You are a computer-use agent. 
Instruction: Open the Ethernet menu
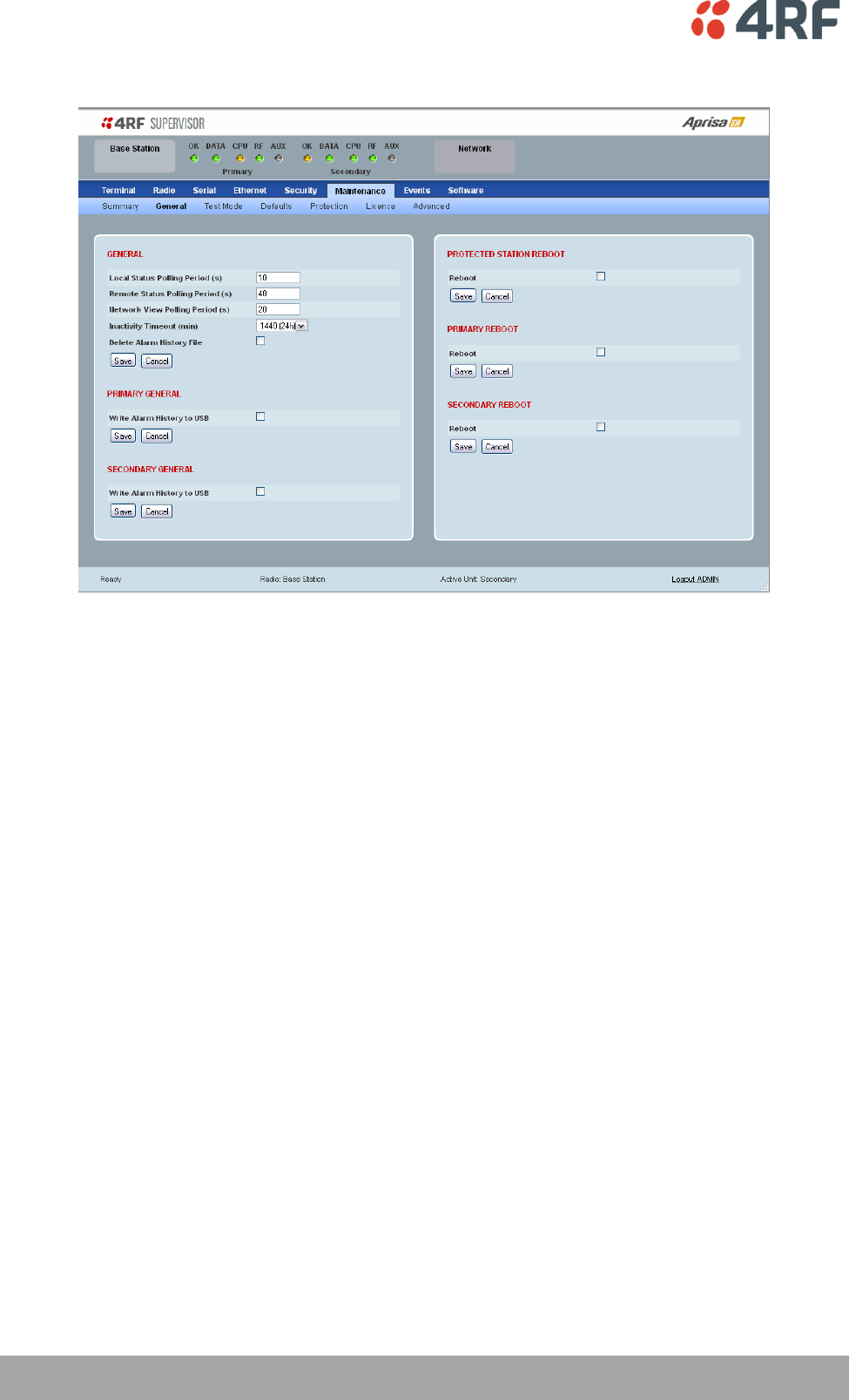tap(250, 191)
